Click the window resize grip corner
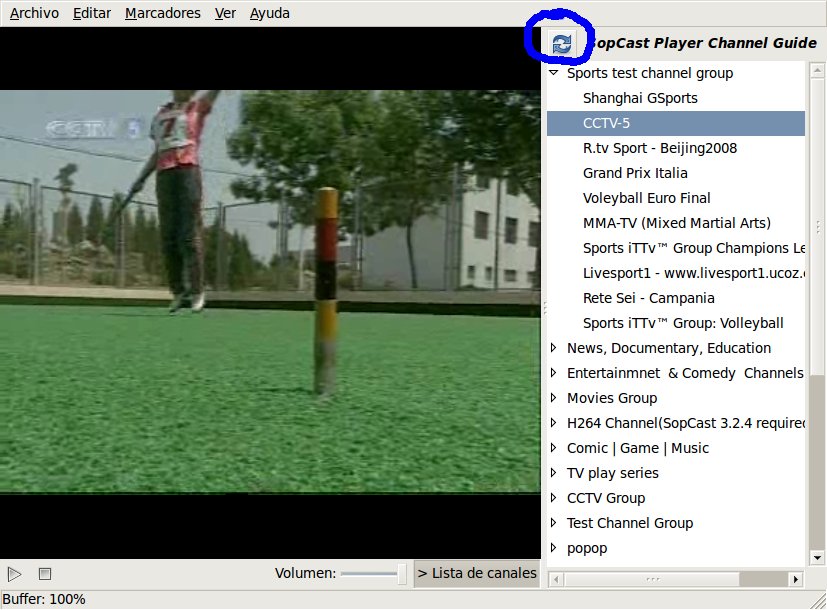 coord(818,601)
